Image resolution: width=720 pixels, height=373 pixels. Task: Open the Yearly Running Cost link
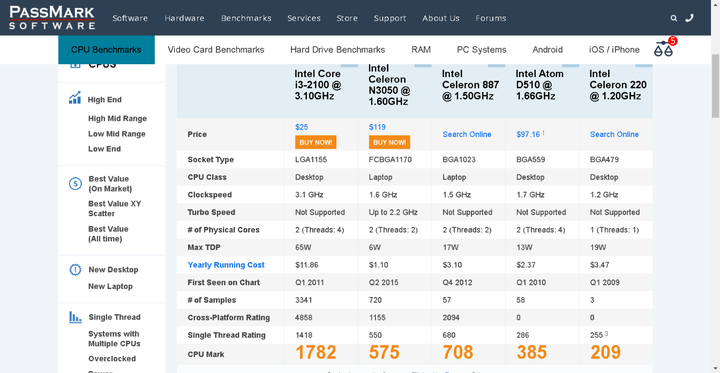(x=226, y=265)
